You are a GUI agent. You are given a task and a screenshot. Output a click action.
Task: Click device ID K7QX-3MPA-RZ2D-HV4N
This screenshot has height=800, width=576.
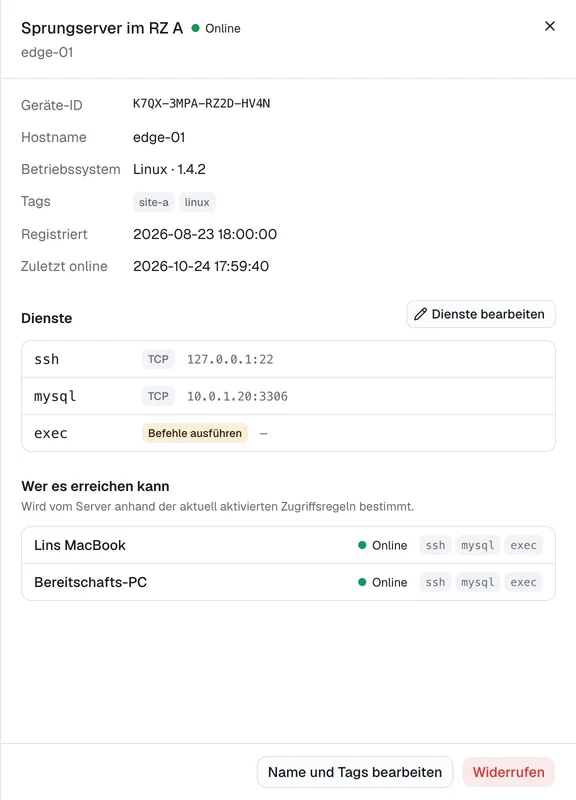tap(202, 104)
